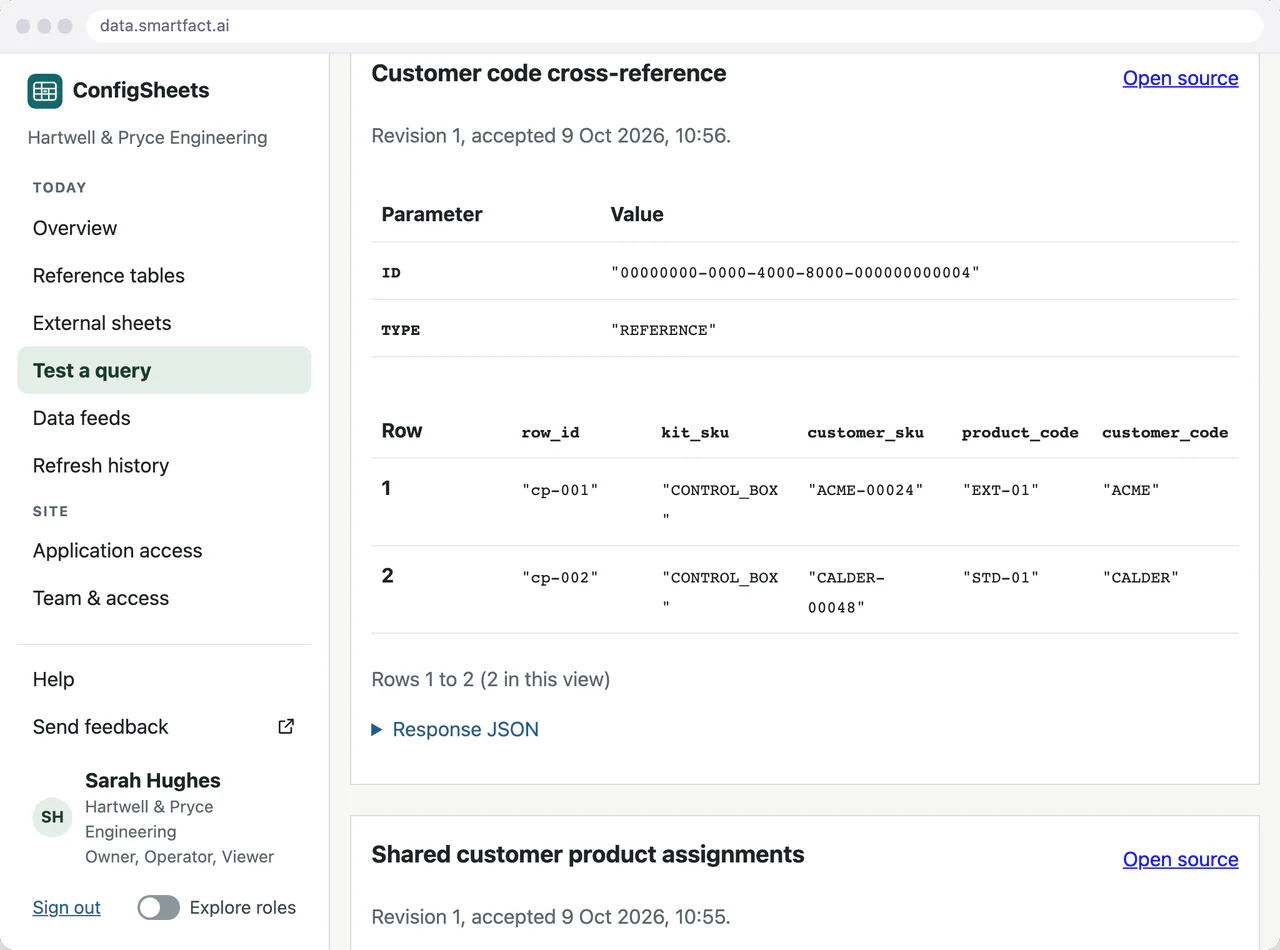This screenshot has height=950, width=1280.
Task: Open the Overview page
Action: click(x=164, y=228)
